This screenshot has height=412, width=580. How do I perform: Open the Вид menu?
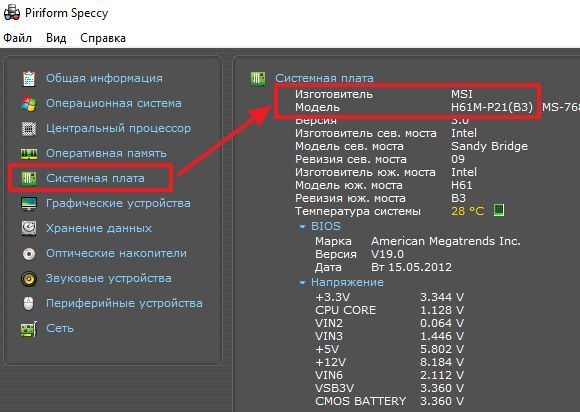(x=56, y=38)
